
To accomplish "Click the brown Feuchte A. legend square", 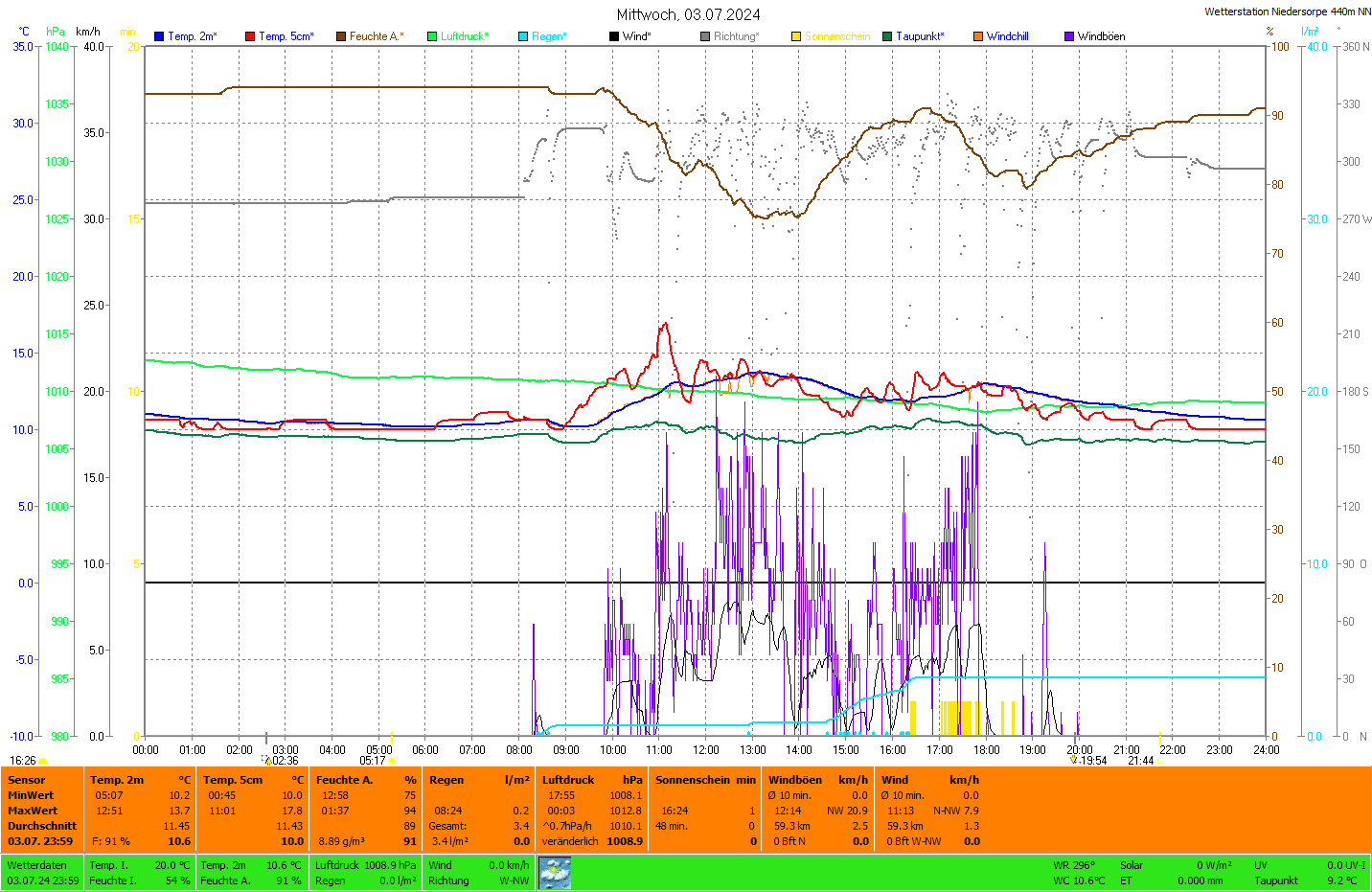I will (341, 36).
